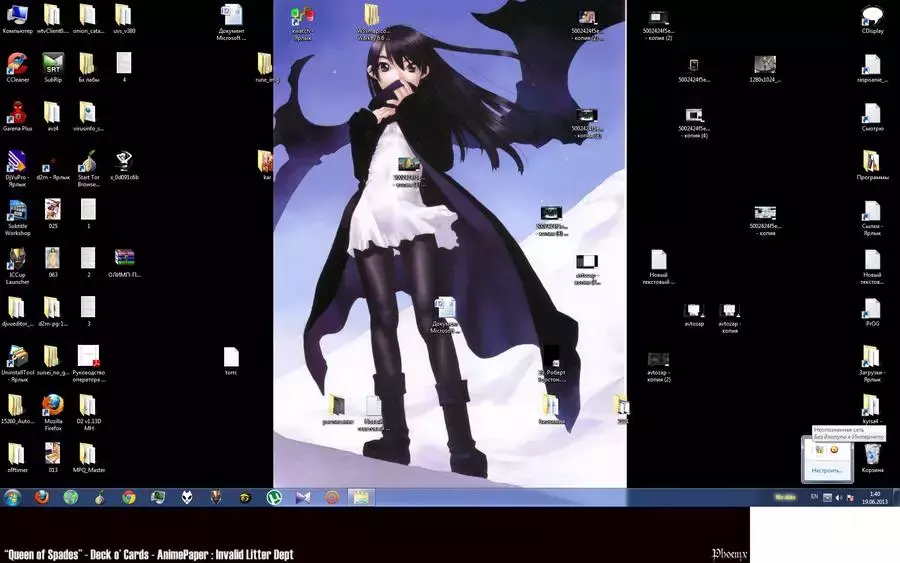Open Visual Studio from taskbar
Viewport: 900px width, 563px height.
[x=303, y=497]
